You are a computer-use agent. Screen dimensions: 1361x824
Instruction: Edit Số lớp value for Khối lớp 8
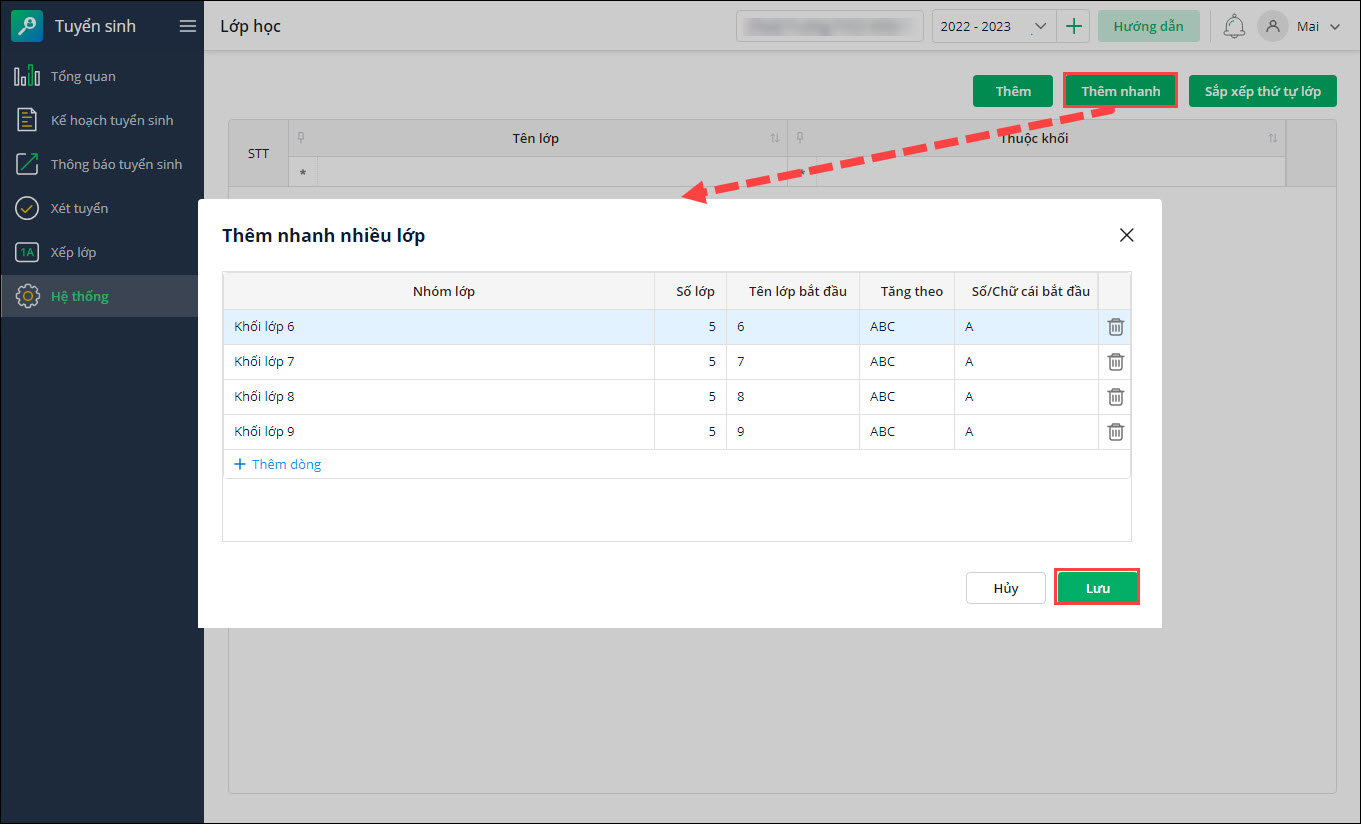pyautogui.click(x=691, y=397)
